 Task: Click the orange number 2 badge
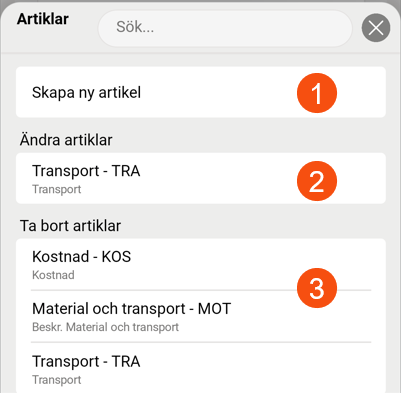317,181
